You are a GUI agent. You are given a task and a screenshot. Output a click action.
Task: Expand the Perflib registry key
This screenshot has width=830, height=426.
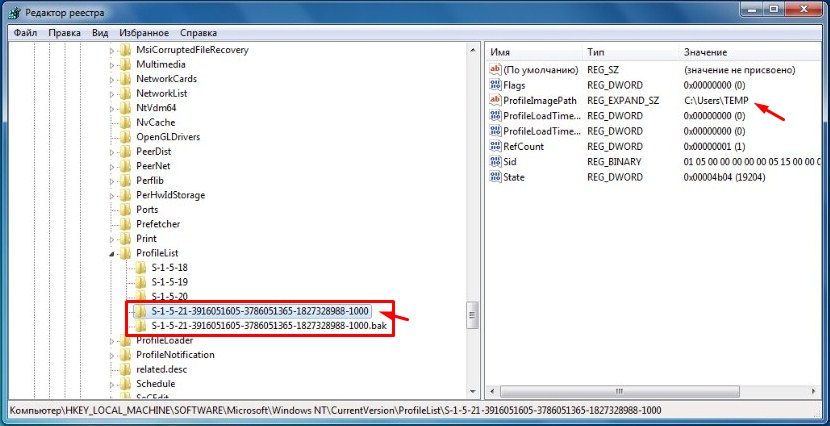pos(112,181)
